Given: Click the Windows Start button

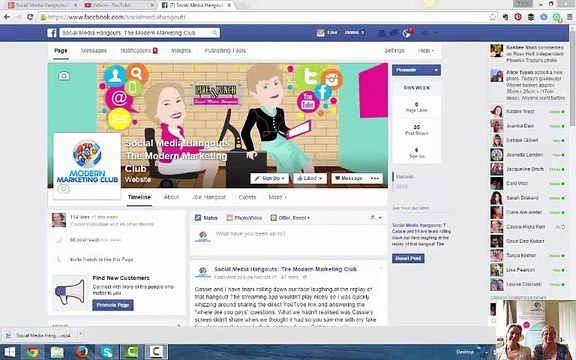Looking at the screenshot, I should (x=10, y=352).
